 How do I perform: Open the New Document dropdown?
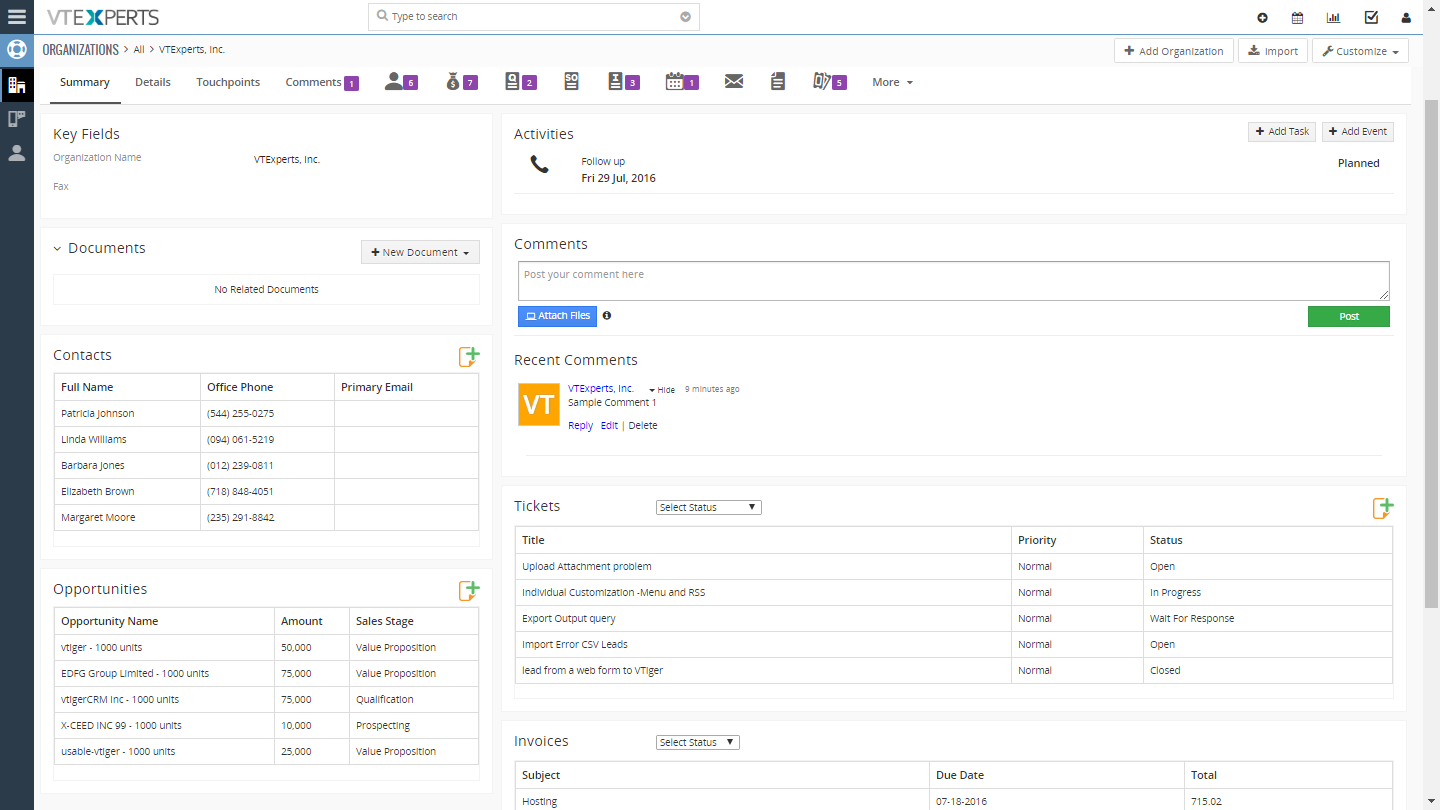point(420,252)
